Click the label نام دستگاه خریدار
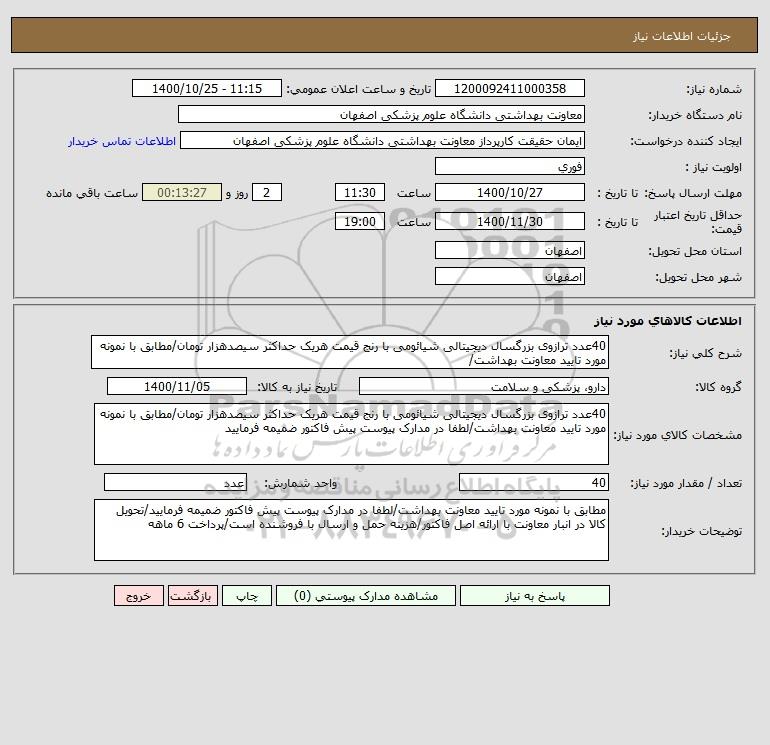 695,115
